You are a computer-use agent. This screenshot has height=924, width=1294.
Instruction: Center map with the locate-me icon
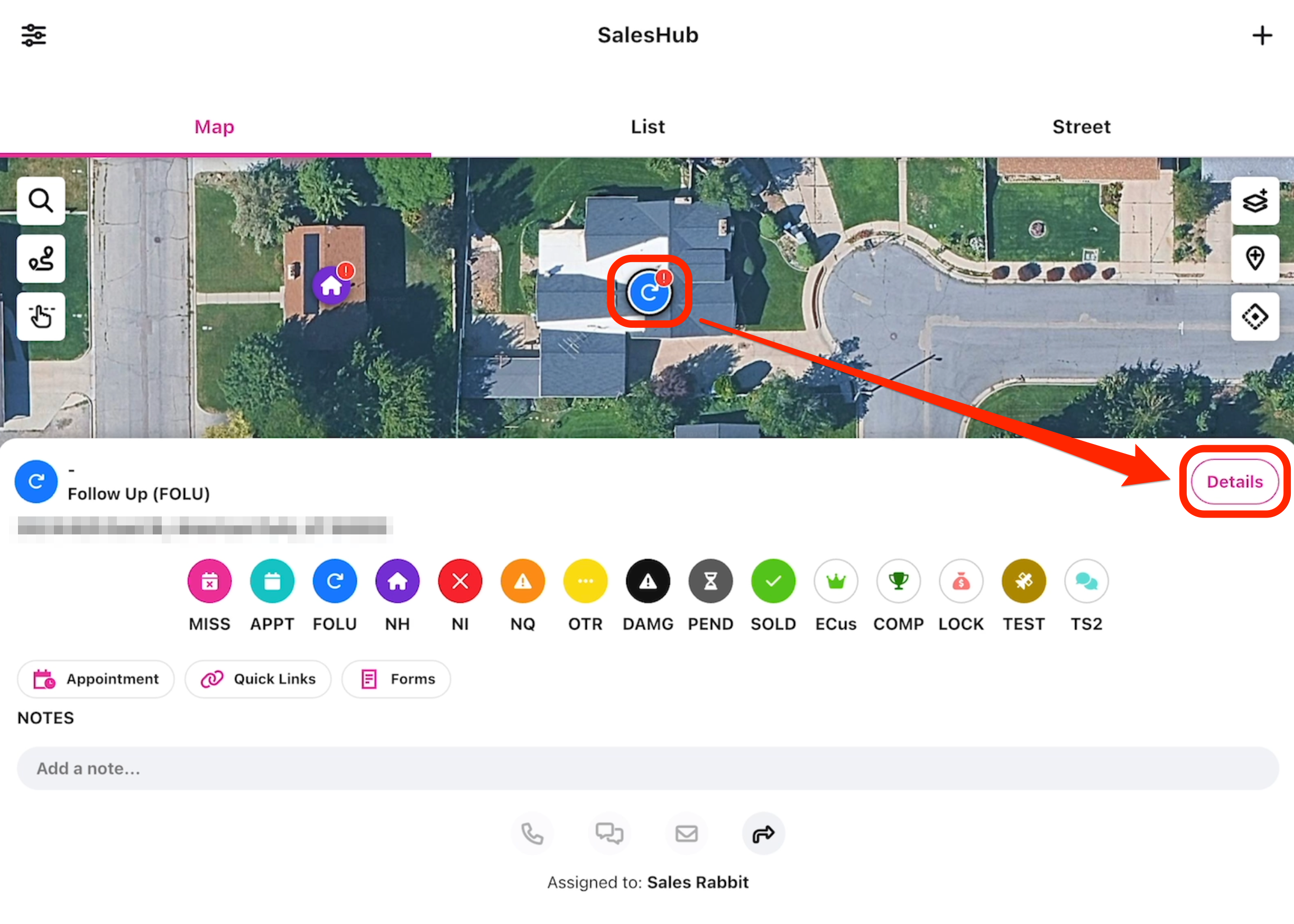[x=1255, y=317]
